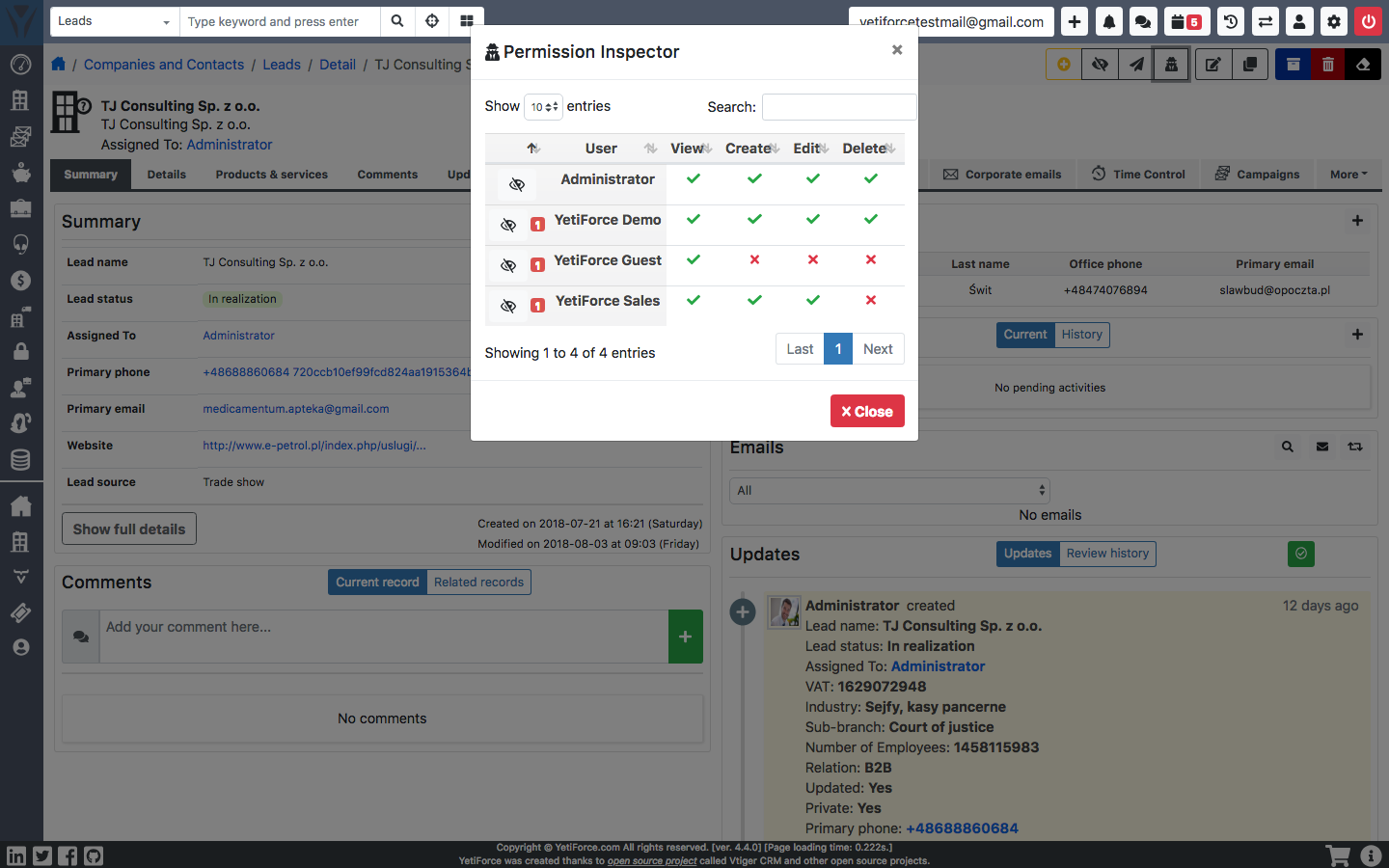Expand the More tabs dropdown
This screenshot has width=1389, height=868.
point(1348,175)
